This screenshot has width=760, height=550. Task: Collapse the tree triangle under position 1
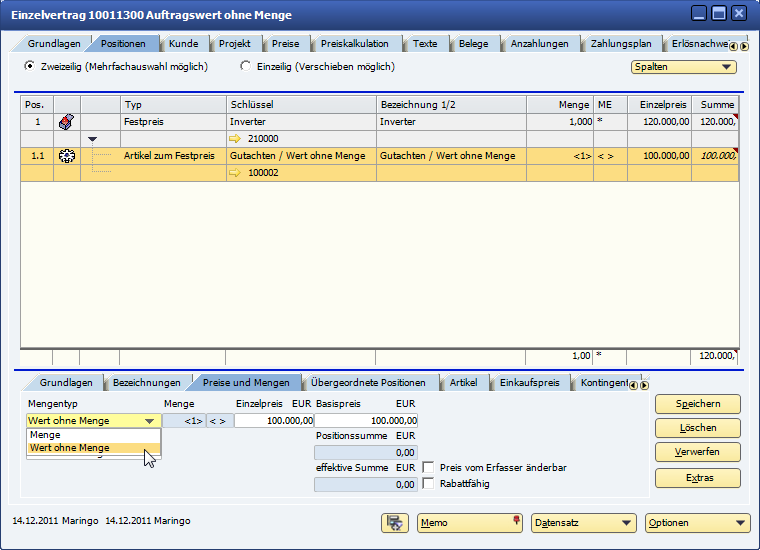coord(93,139)
